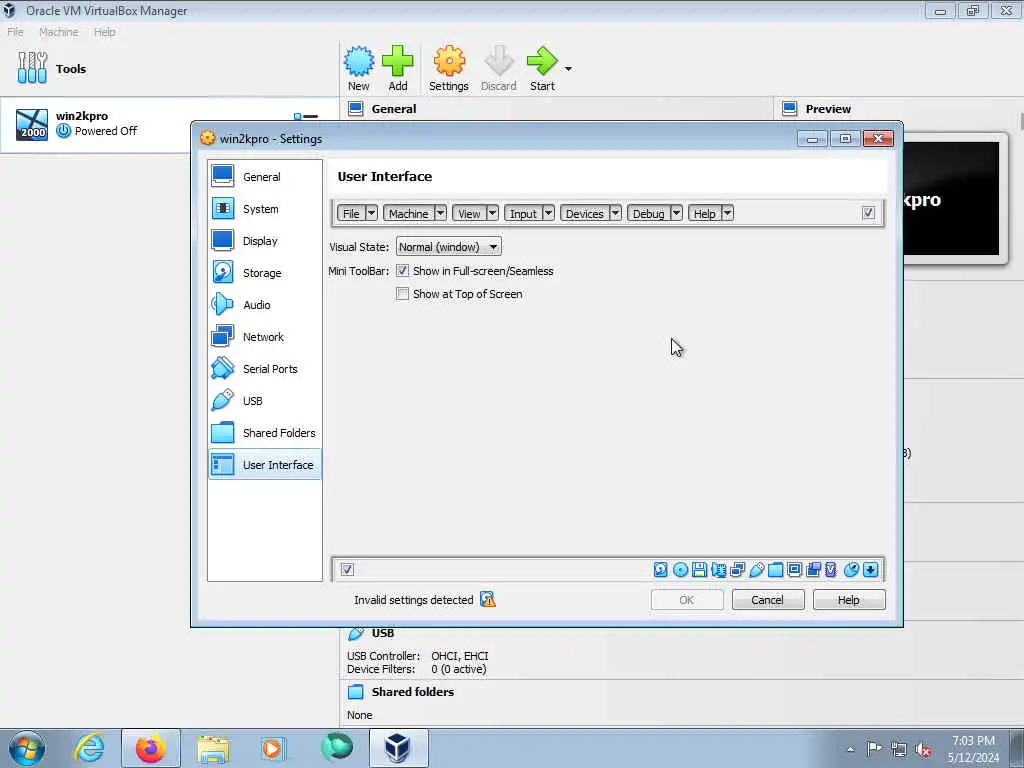Open win2kpro machine tools menu icon

point(306,116)
